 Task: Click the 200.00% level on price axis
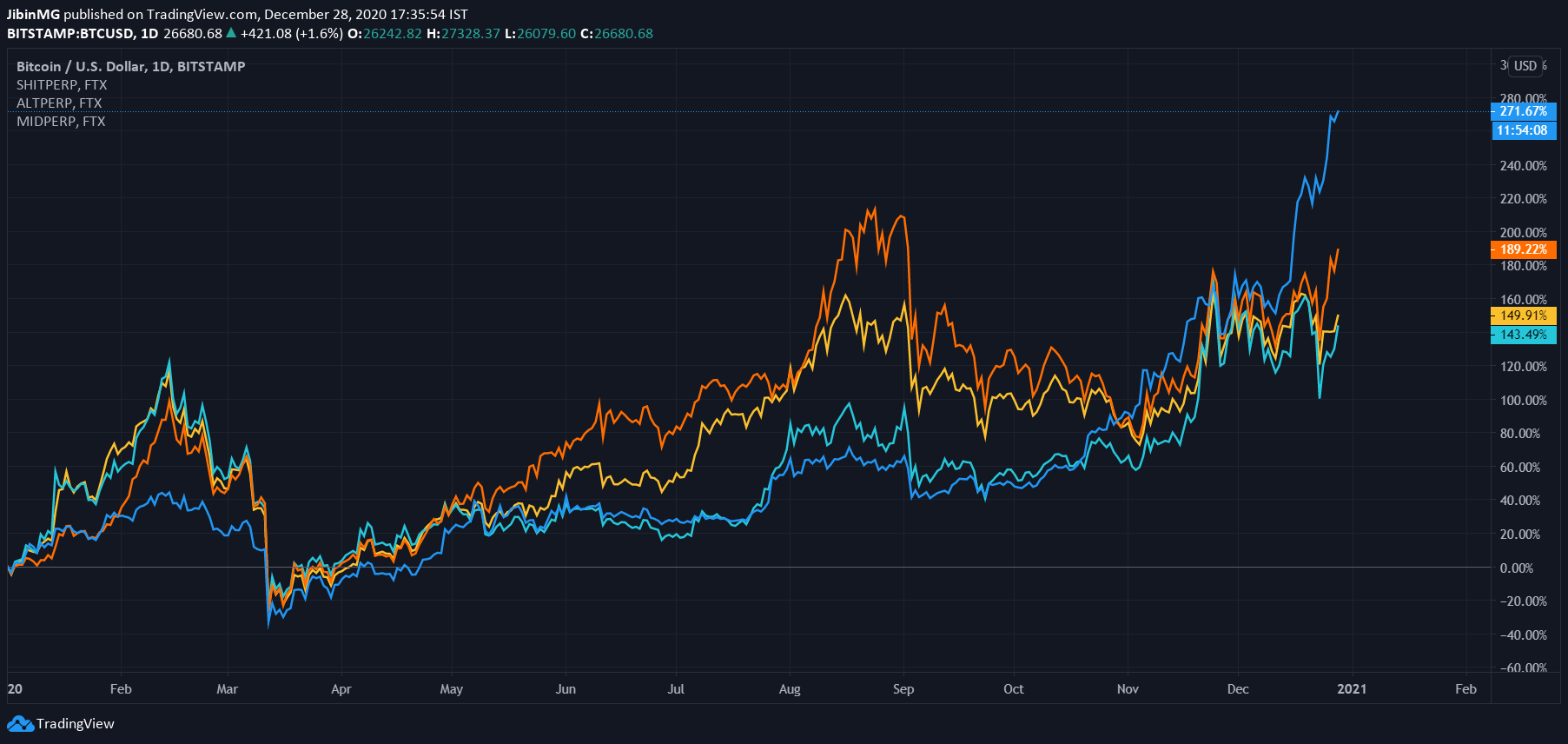(1523, 232)
